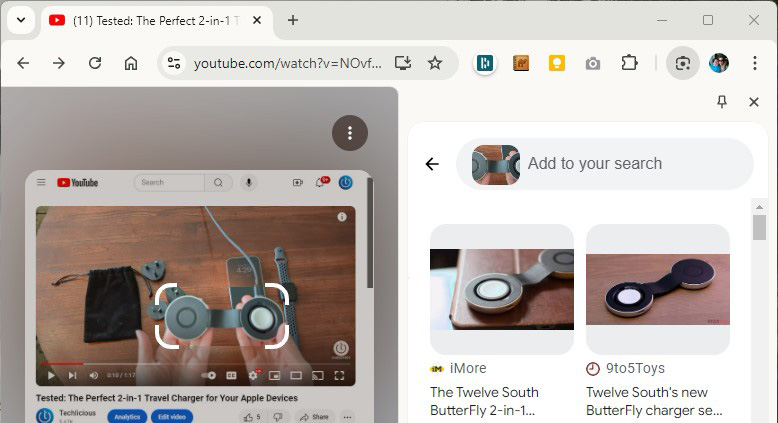
Task: Open the teal bar-chart extension icon
Action: coord(485,63)
